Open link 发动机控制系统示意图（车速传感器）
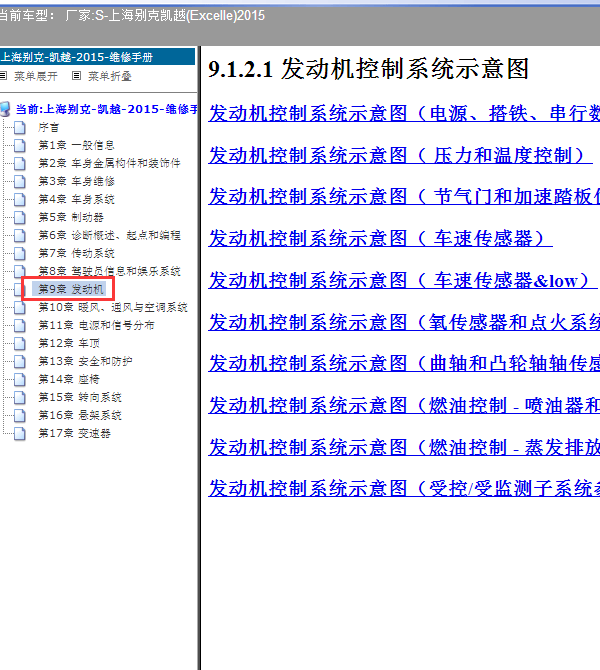Screen dimensions: 600x670 click(x=380, y=238)
